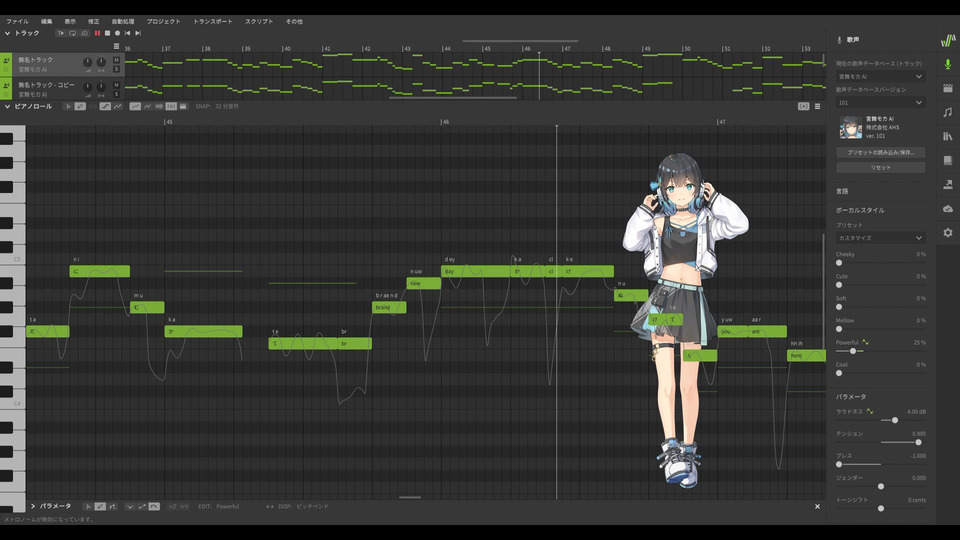Close the parameter panel with X
960x540 pixels.
click(x=817, y=506)
